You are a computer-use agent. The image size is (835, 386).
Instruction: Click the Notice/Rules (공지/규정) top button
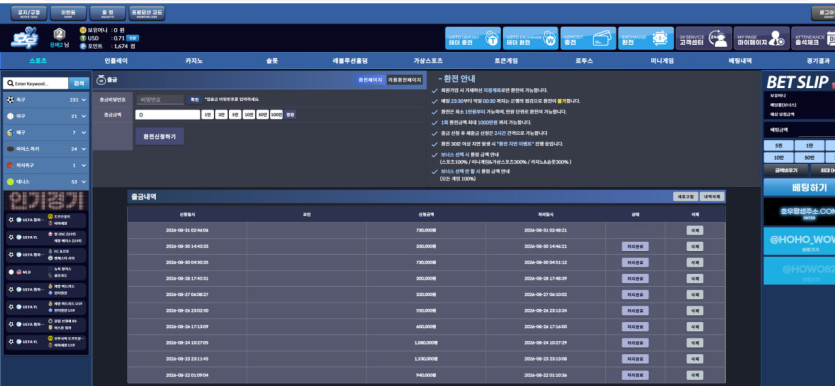(x=29, y=13)
